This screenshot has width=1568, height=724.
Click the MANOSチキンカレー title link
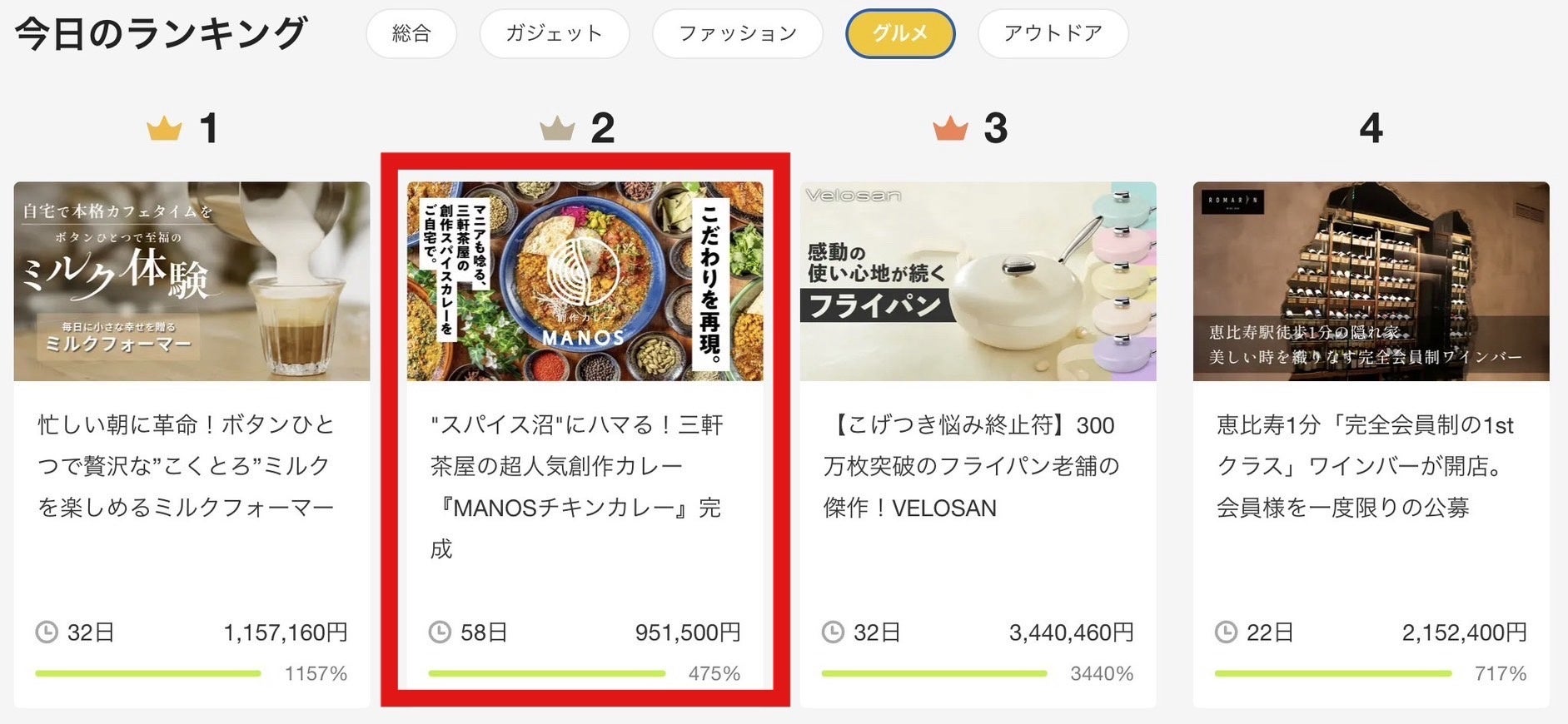coord(575,487)
